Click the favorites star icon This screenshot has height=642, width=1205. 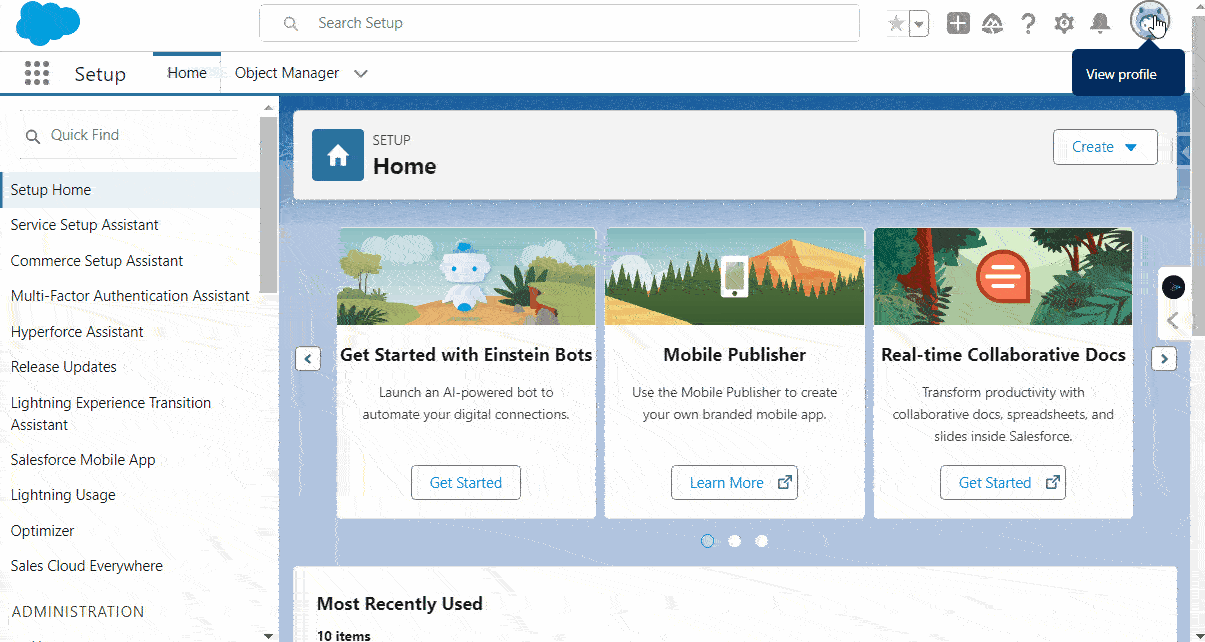[x=896, y=24]
